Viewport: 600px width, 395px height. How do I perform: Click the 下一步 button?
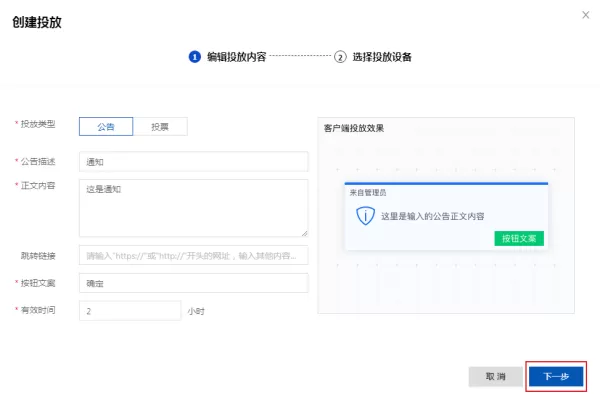tap(556, 377)
